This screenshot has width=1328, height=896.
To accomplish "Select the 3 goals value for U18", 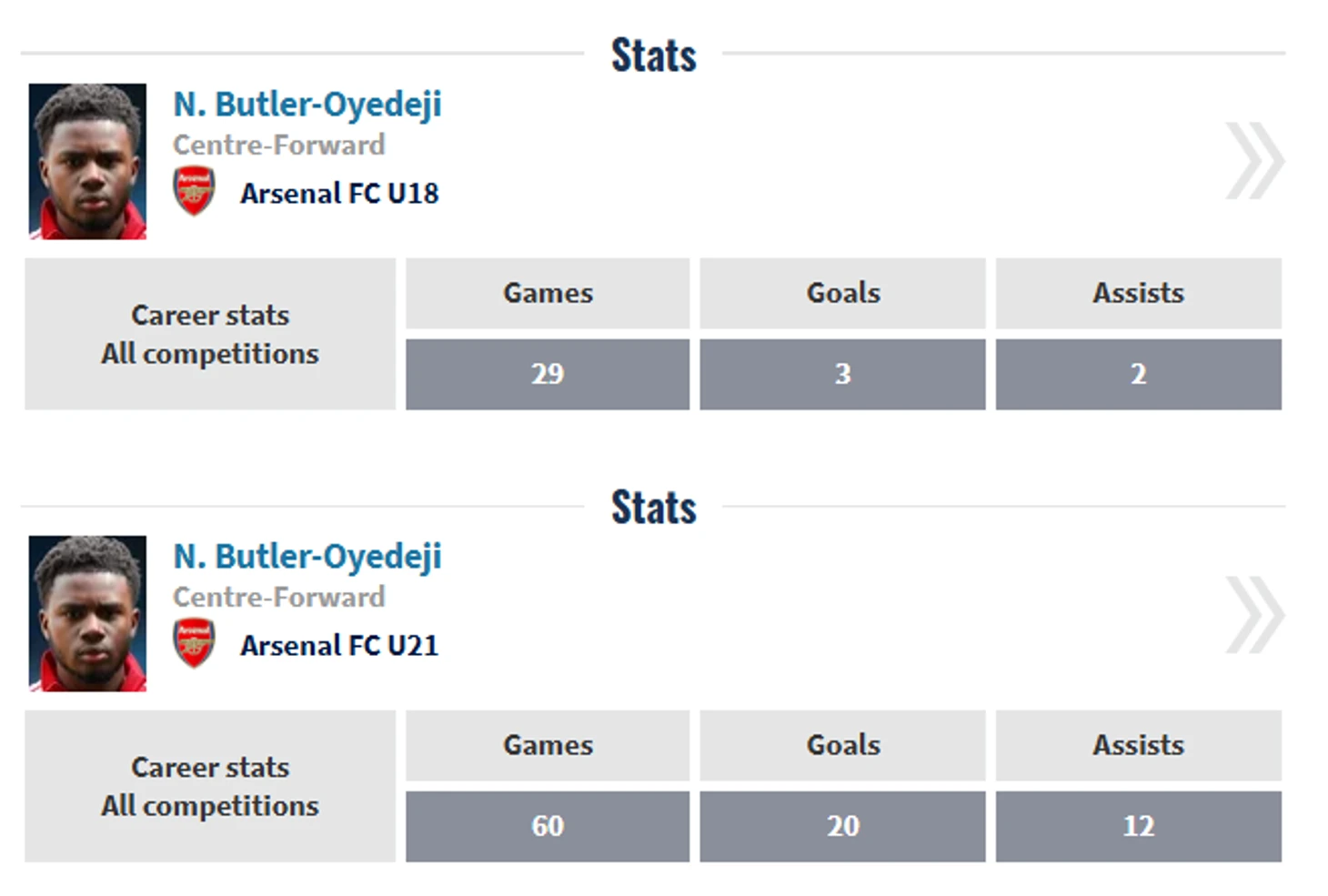I will pyautogui.click(x=842, y=374).
